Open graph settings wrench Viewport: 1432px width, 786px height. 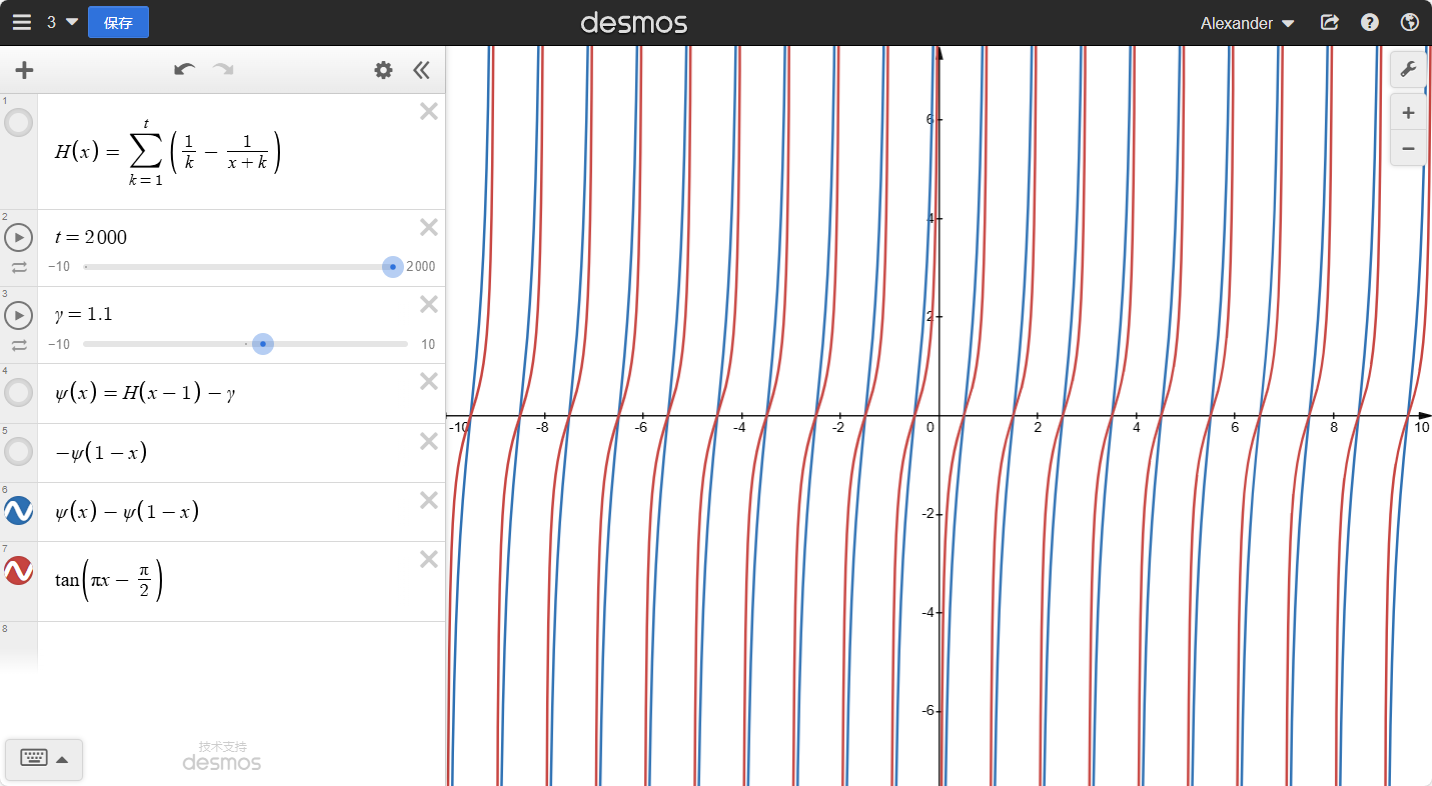[1408, 69]
